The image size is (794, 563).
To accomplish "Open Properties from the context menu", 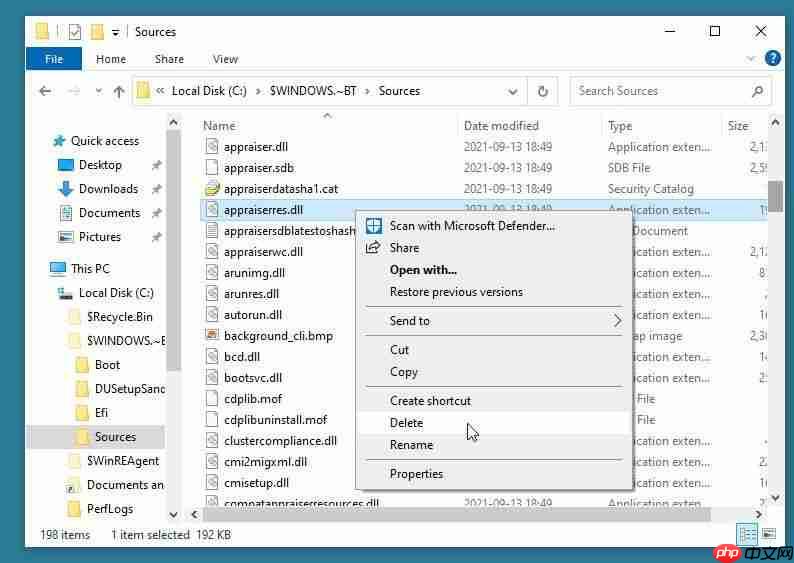I will [494, 474].
